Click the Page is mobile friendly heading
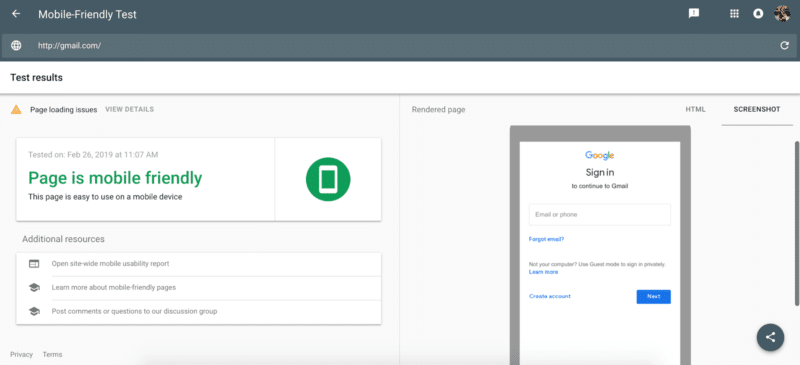This screenshot has width=800, height=365. click(x=115, y=178)
